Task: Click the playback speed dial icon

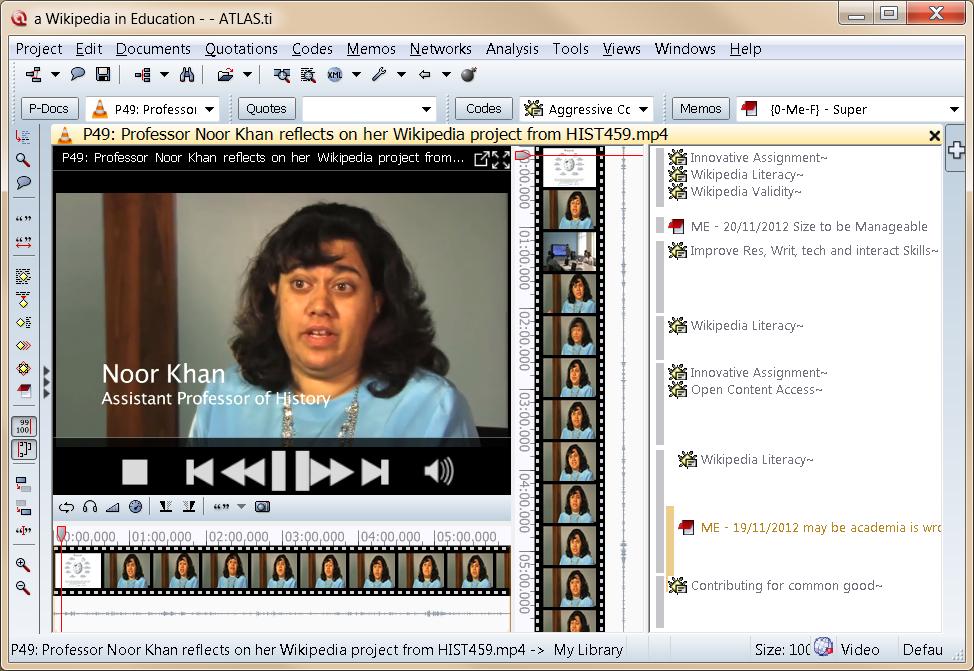Action: [x=135, y=507]
